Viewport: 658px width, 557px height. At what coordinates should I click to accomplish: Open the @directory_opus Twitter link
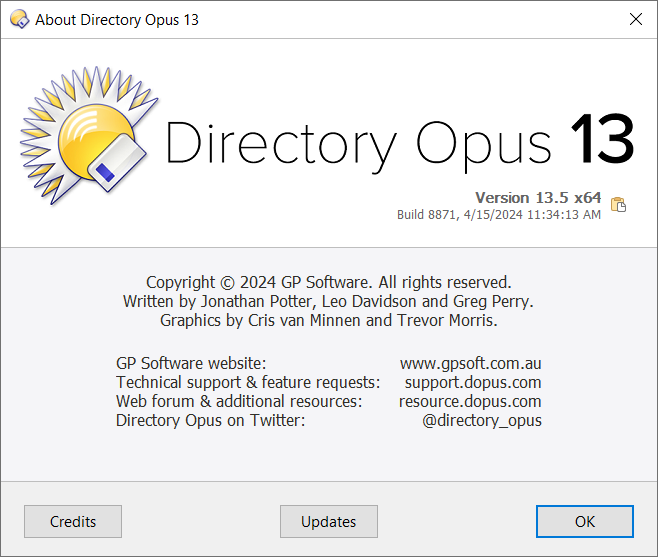(482, 420)
